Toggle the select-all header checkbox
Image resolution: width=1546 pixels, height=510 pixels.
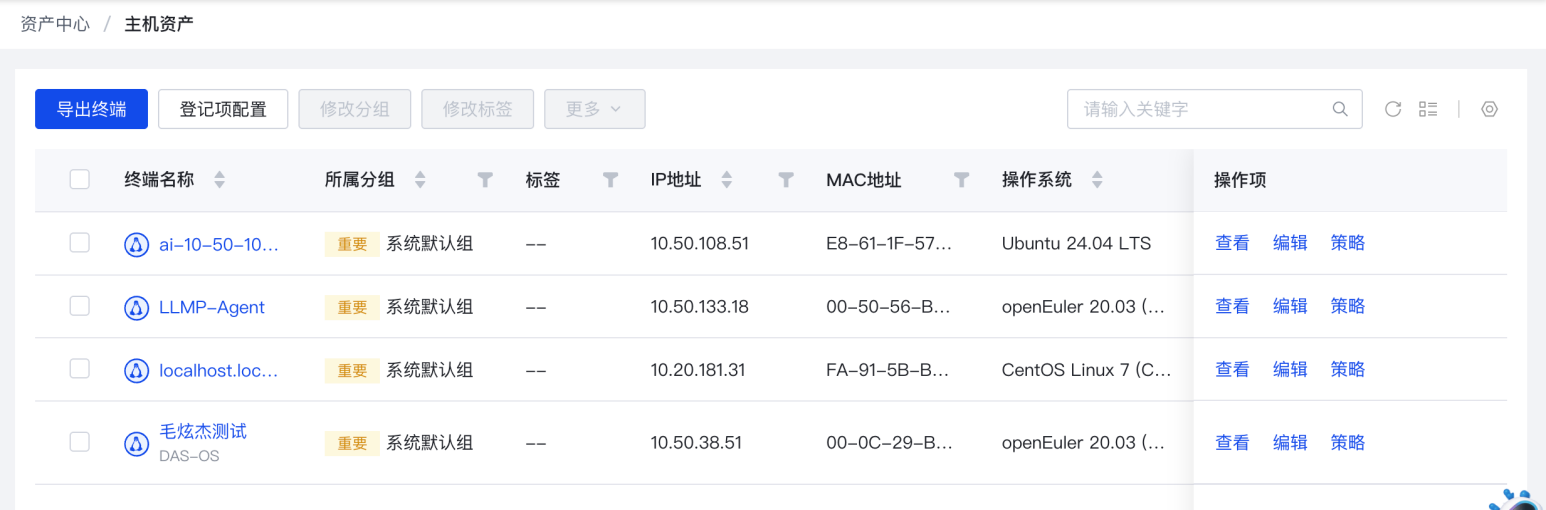pos(80,180)
